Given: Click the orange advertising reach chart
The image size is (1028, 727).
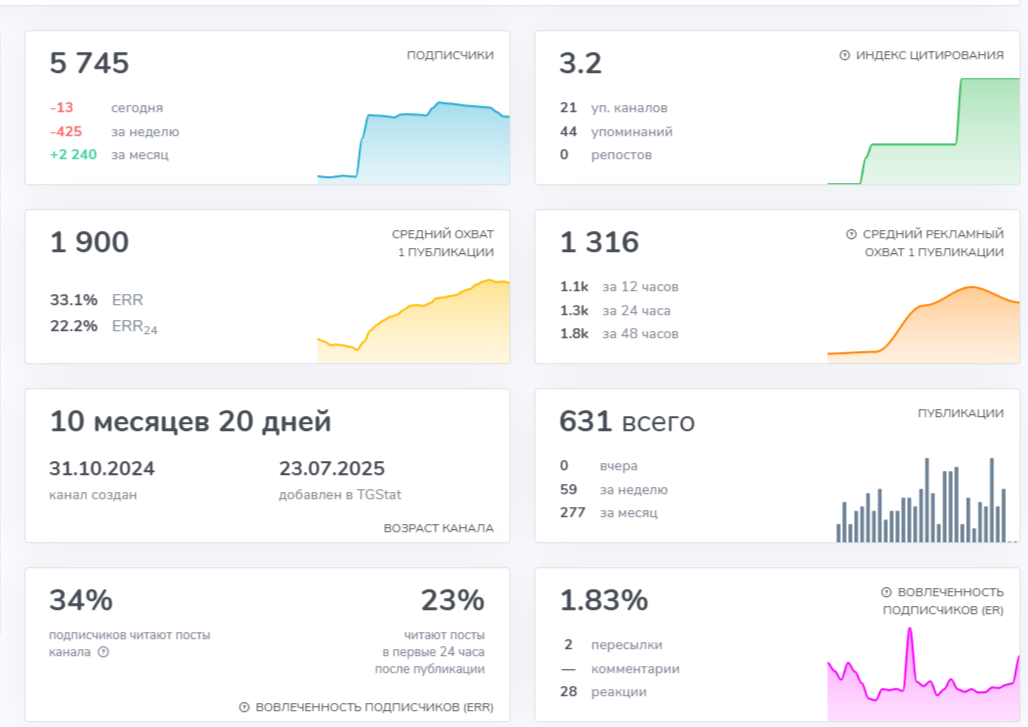Looking at the screenshot, I should point(923,322).
